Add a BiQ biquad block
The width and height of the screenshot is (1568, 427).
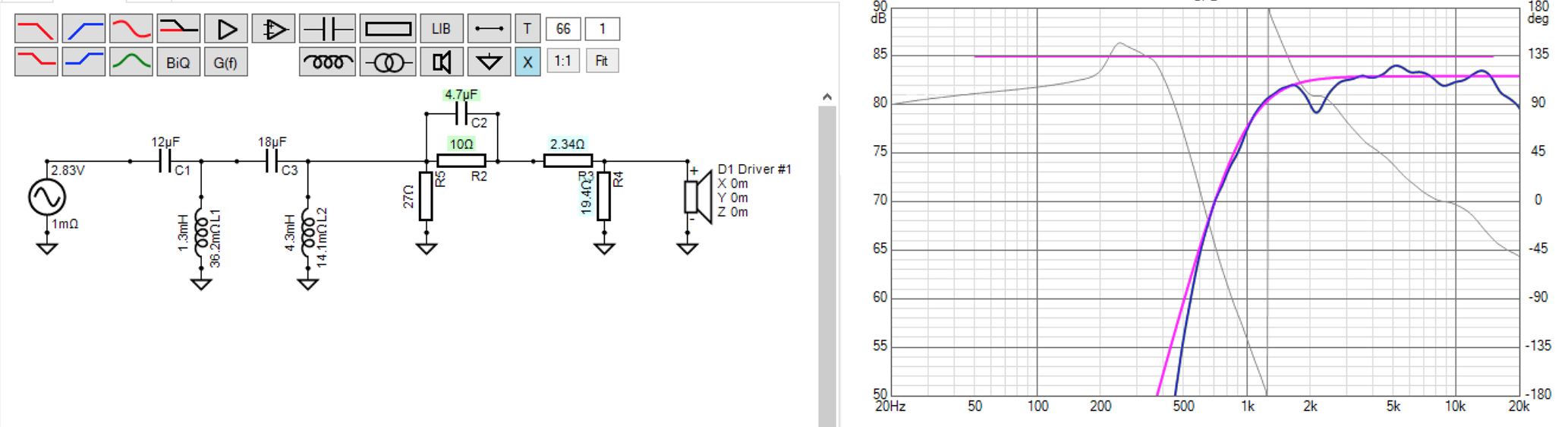coord(178,62)
